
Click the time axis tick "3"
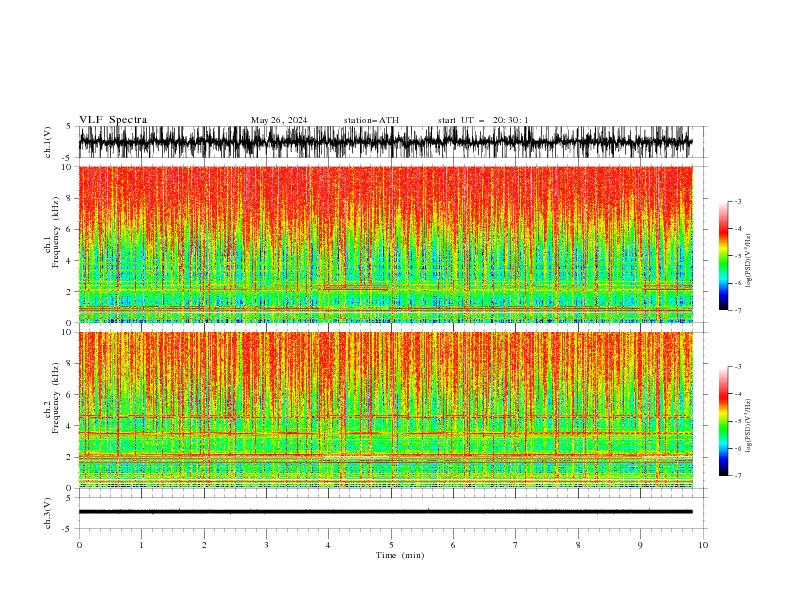coord(266,545)
